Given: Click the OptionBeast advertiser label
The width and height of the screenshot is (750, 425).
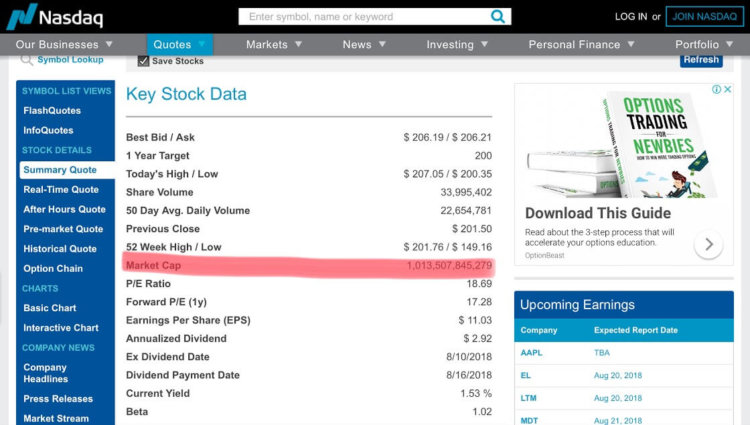Looking at the screenshot, I should (x=544, y=255).
